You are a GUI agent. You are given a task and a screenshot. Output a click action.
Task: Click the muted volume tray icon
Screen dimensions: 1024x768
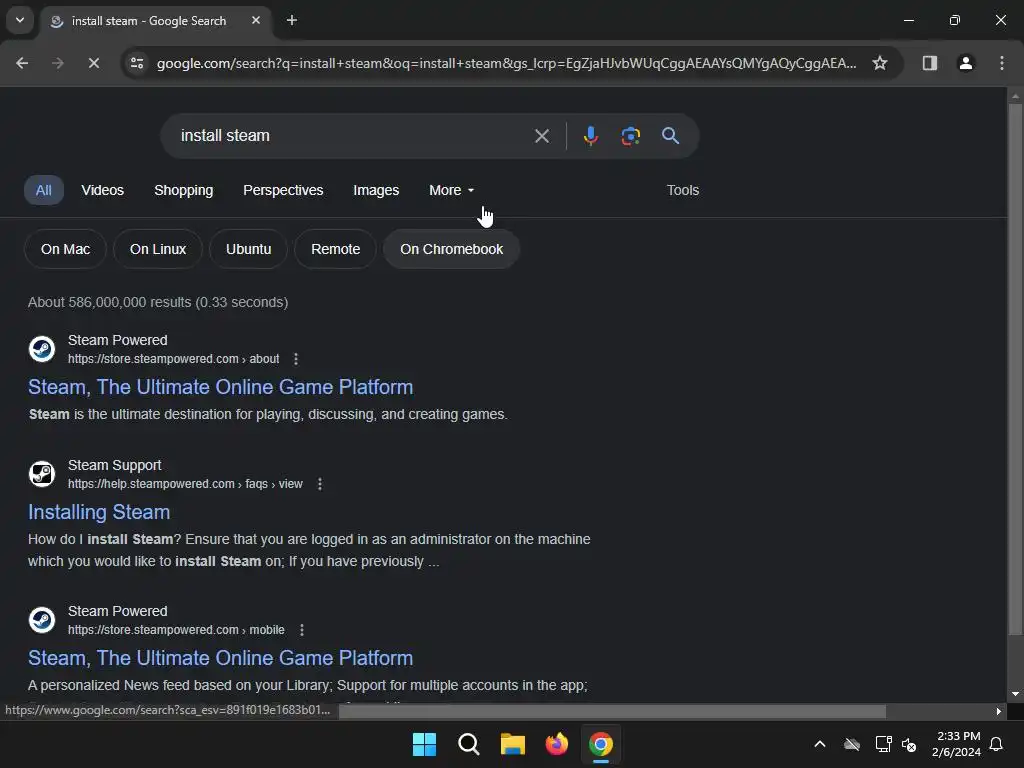pyautogui.click(x=909, y=744)
